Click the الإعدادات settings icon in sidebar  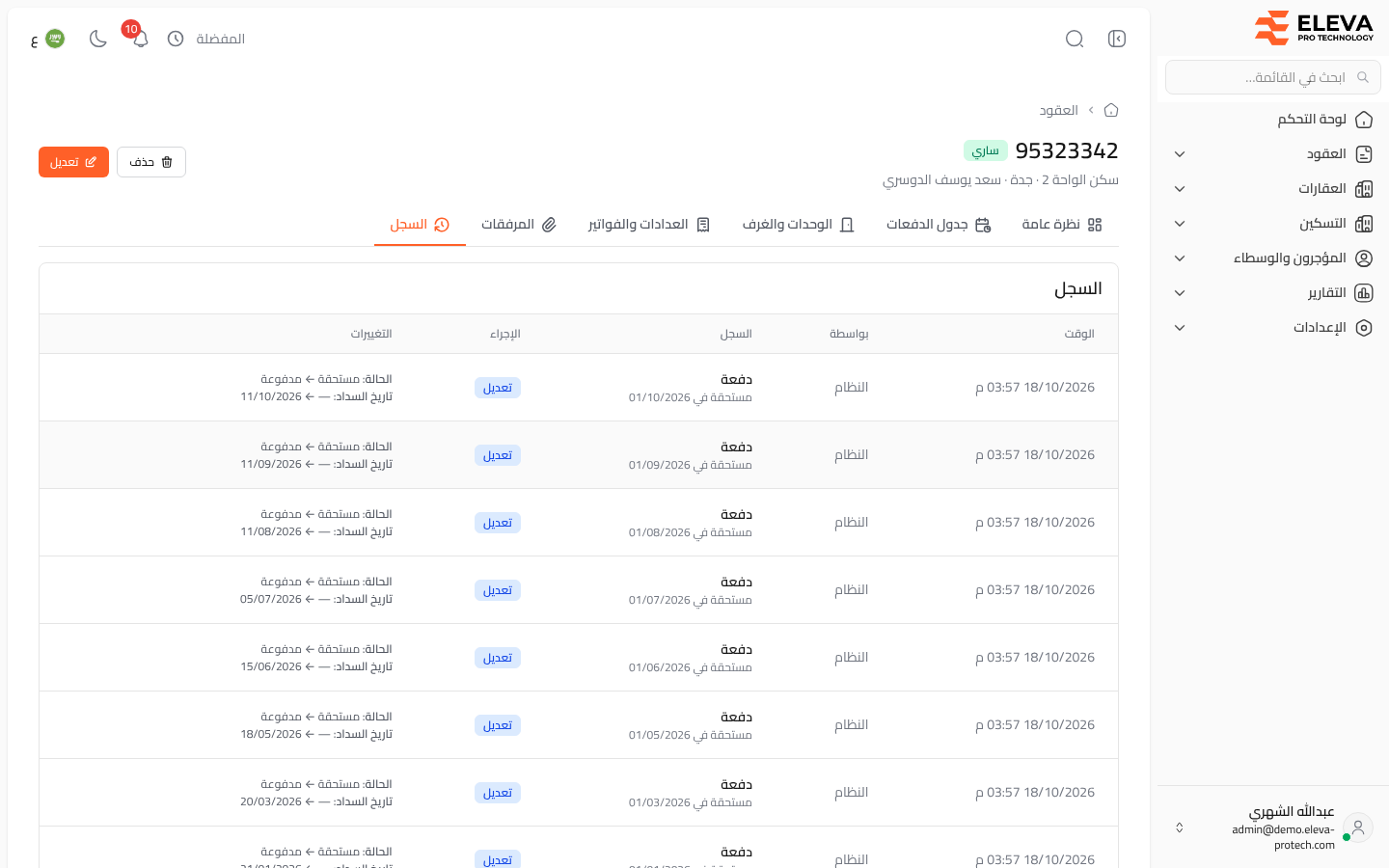pos(1364,328)
